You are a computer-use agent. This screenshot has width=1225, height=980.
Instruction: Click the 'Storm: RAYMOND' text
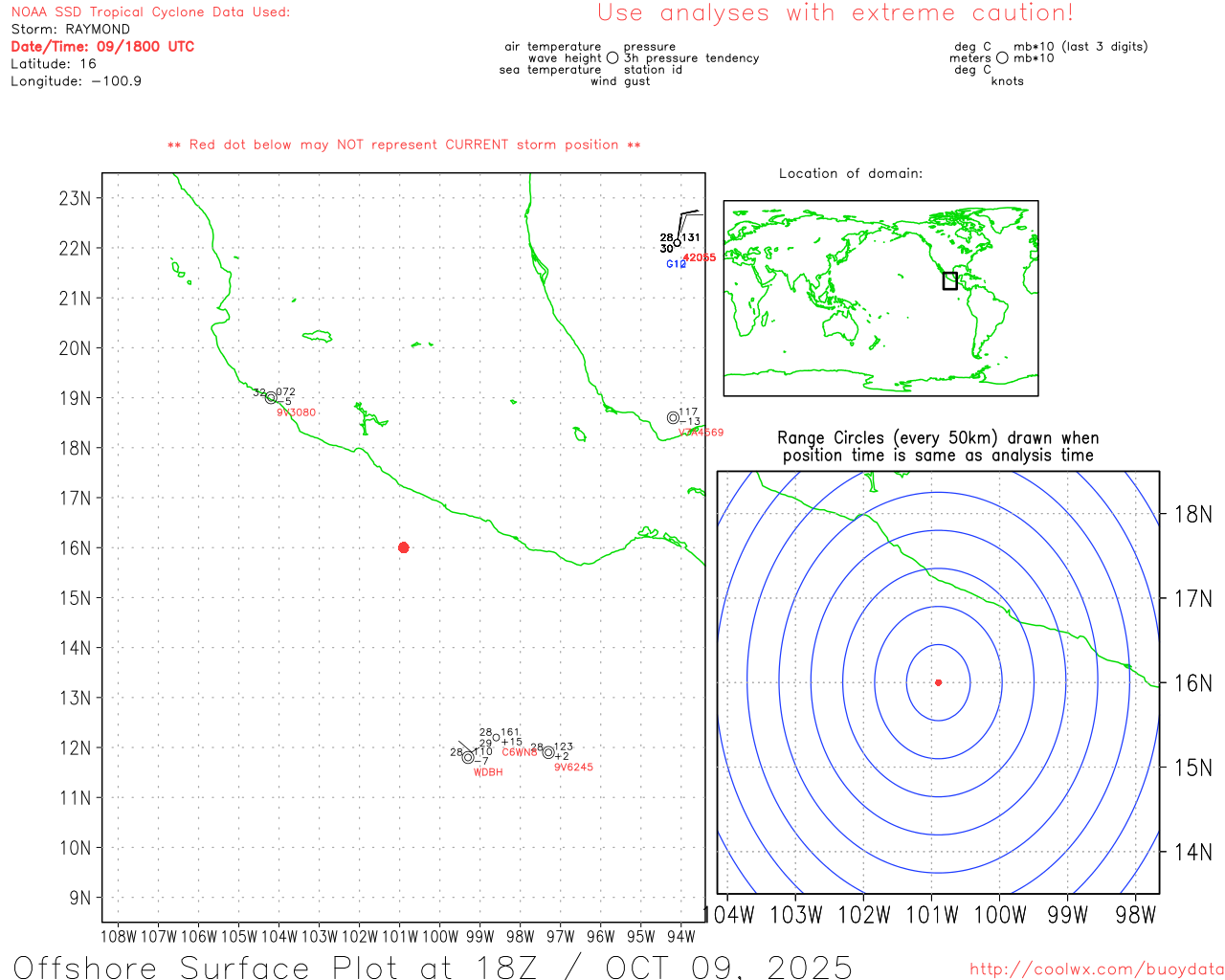click(70, 30)
